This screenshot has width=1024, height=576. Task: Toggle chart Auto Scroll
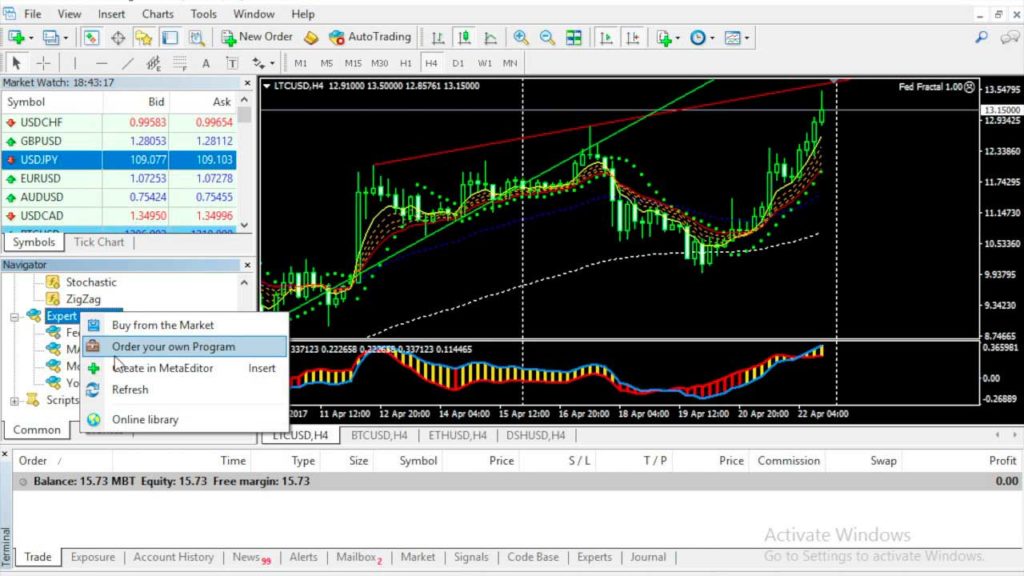[607, 37]
